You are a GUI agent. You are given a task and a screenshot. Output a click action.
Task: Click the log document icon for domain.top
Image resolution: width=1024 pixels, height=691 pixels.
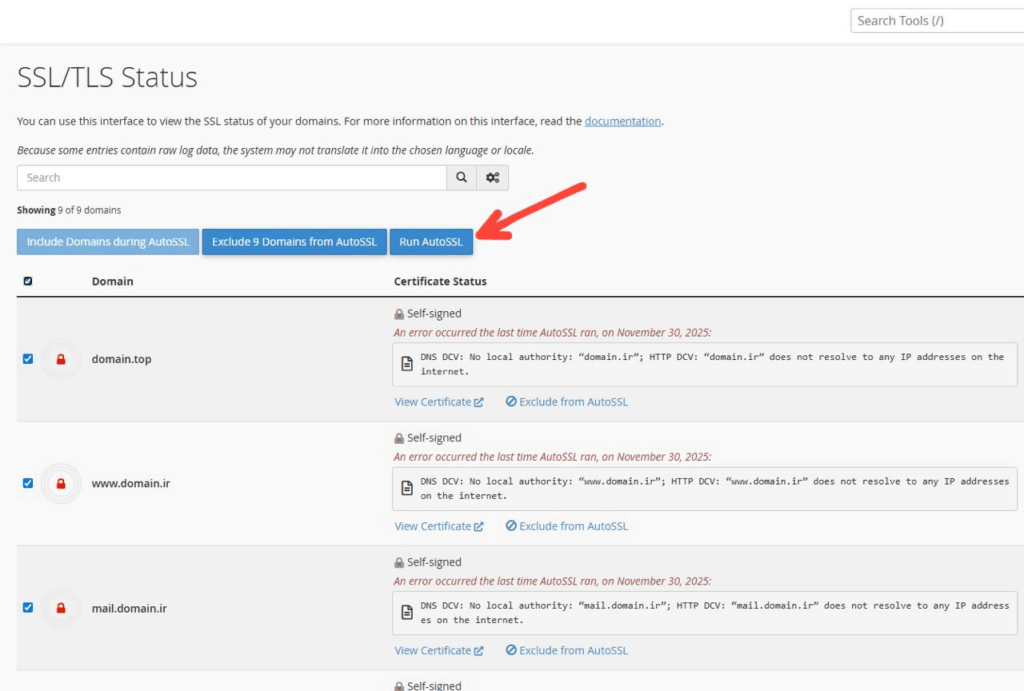pos(407,364)
